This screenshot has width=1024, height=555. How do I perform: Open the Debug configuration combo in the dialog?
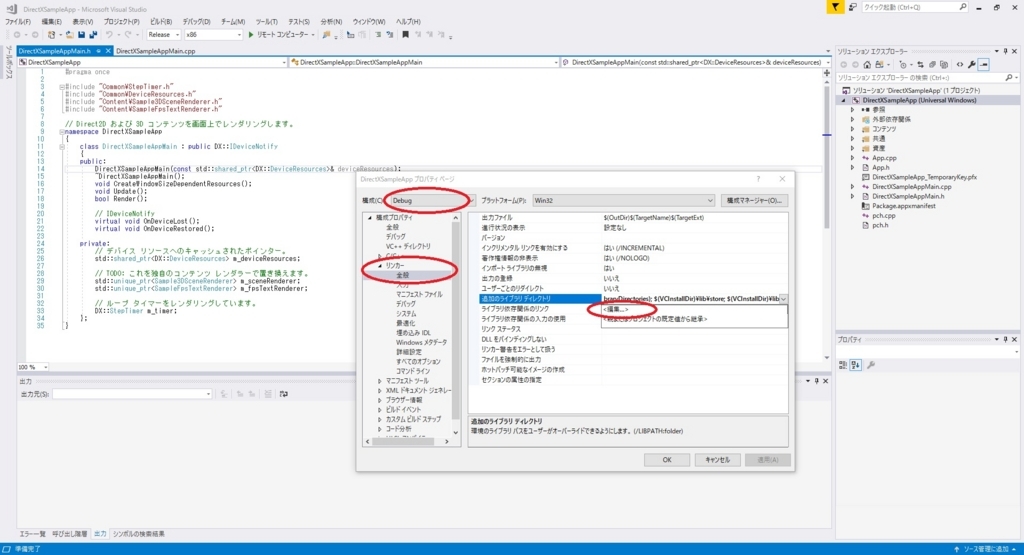[431, 200]
